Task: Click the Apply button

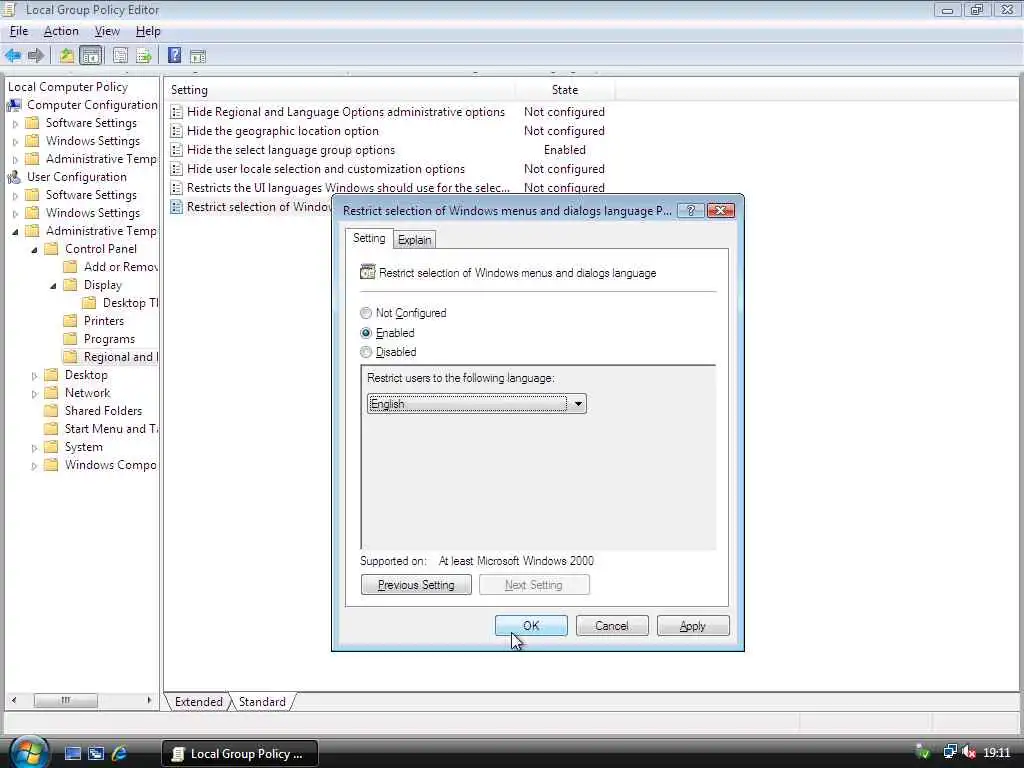Action: click(x=693, y=626)
